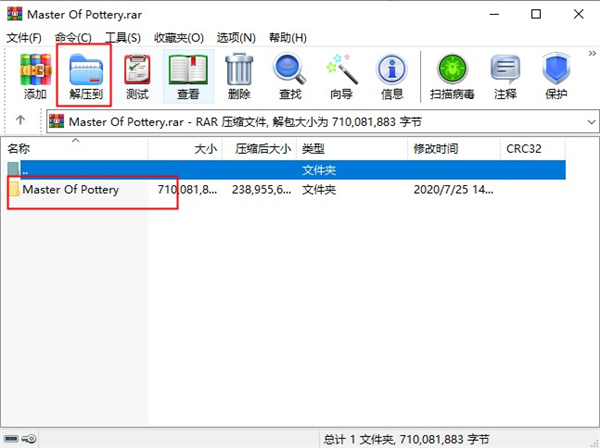Open the 选项(N) menu
The height and width of the screenshot is (448, 600).
pos(236,37)
